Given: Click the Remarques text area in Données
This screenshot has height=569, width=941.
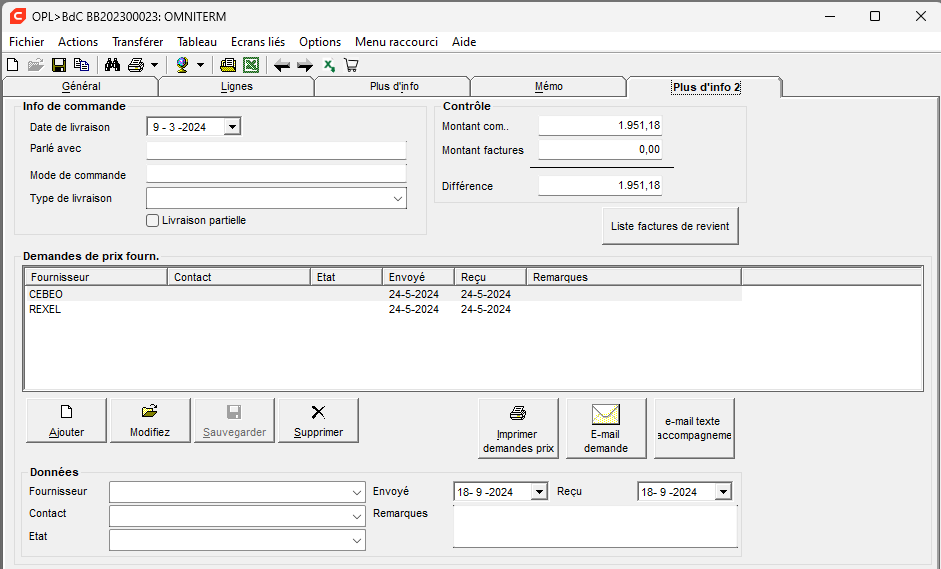Looking at the screenshot, I should 595,526.
